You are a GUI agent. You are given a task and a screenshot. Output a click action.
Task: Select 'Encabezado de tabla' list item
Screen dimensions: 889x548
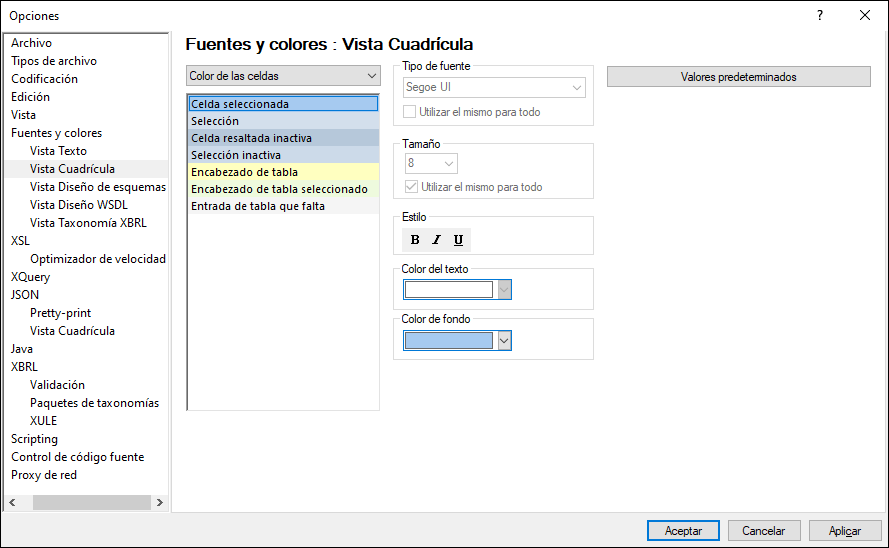[244, 172]
